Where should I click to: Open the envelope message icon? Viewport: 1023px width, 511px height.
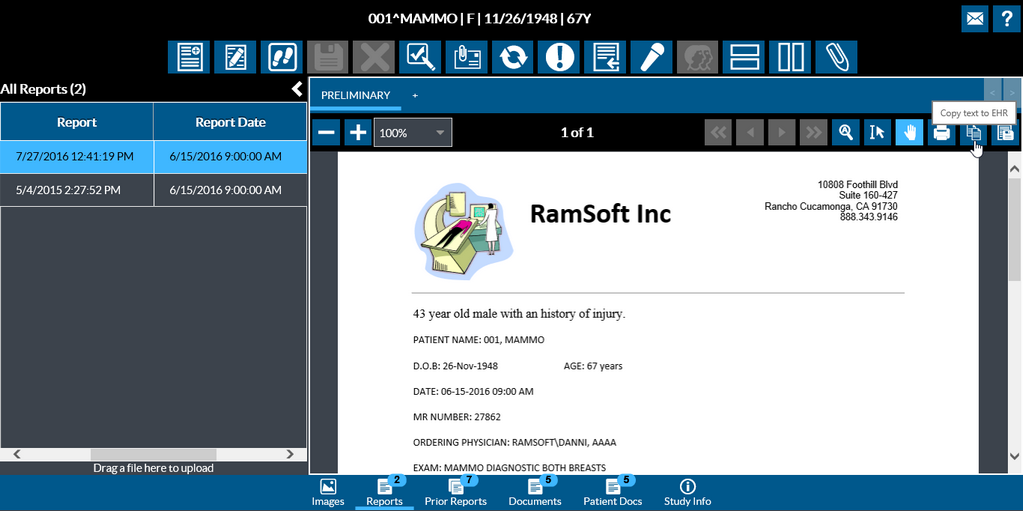[974, 18]
